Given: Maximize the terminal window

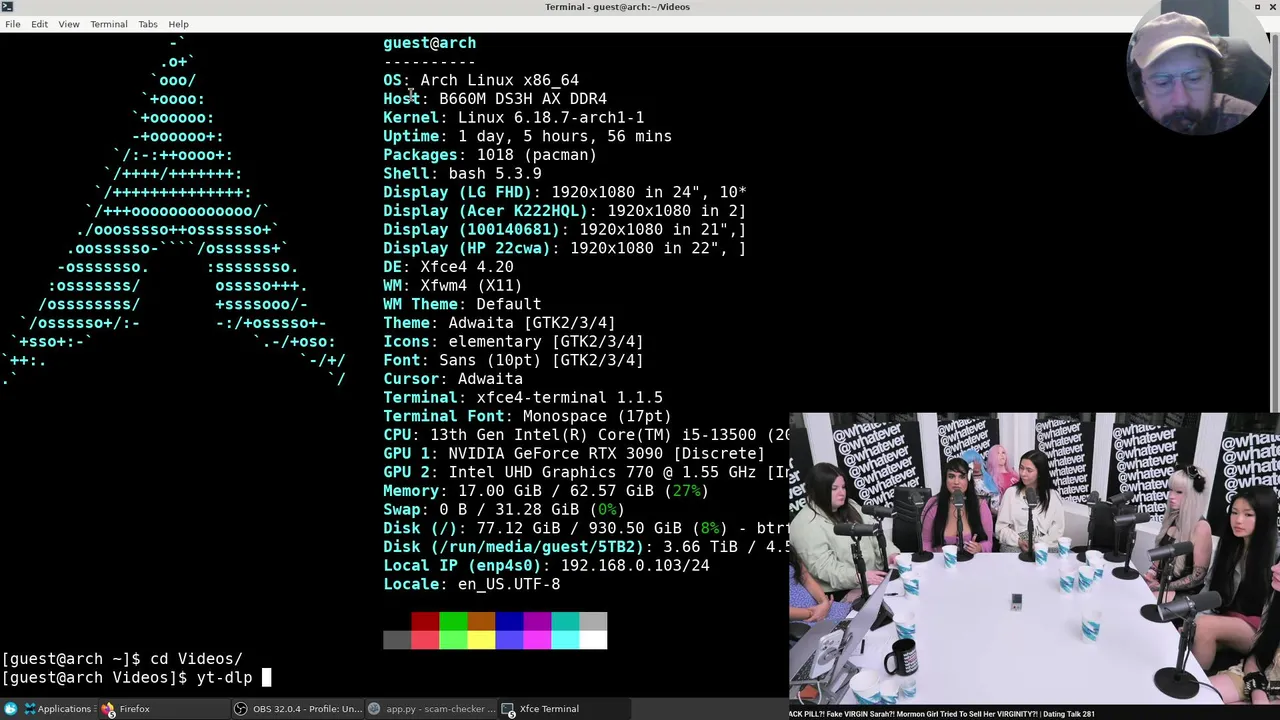Looking at the screenshot, I should coord(1257,7).
